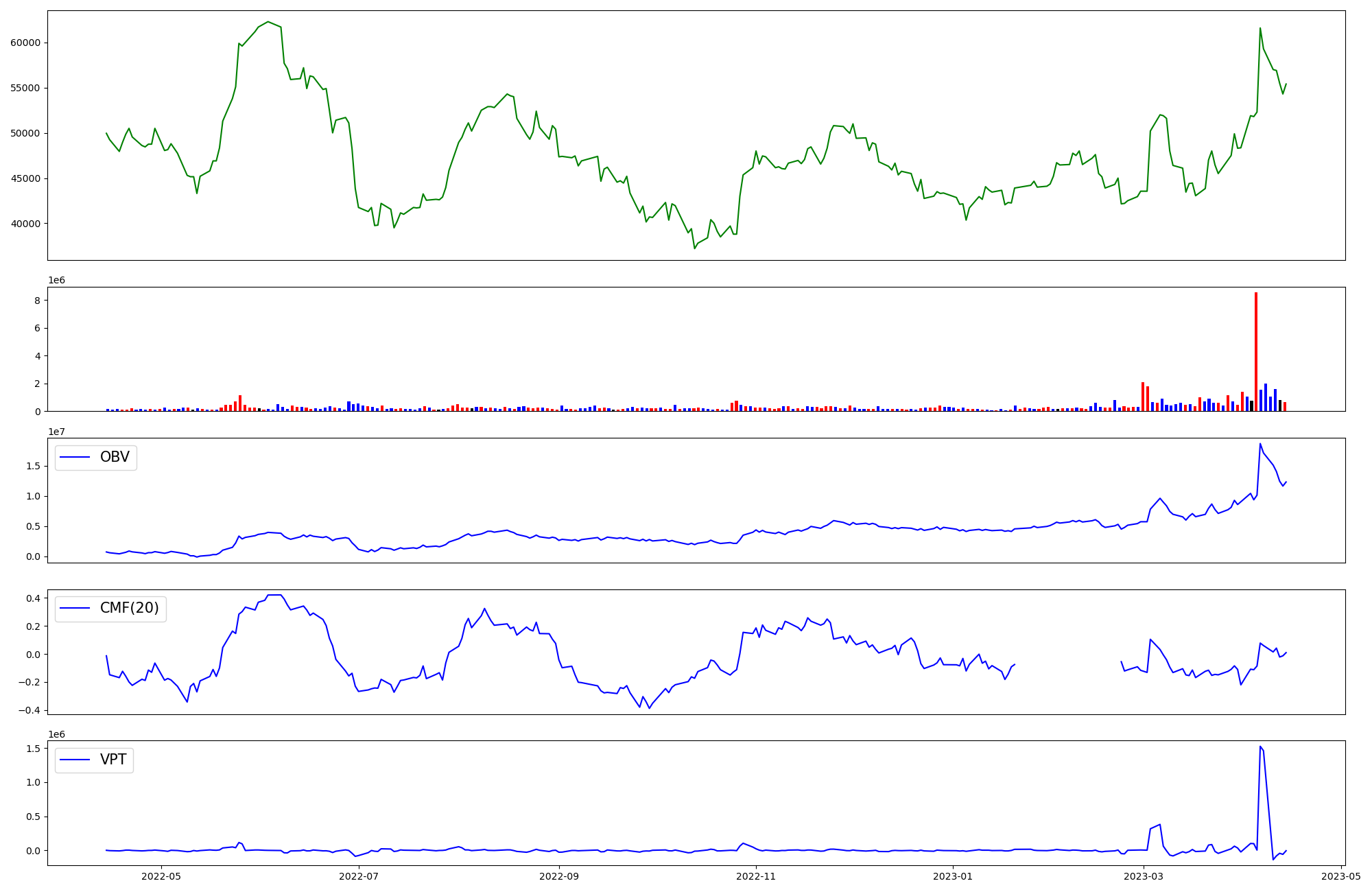
Task: Click the 2023-03 x-axis date label
Action: pyautogui.click(x=1144, y=876)
